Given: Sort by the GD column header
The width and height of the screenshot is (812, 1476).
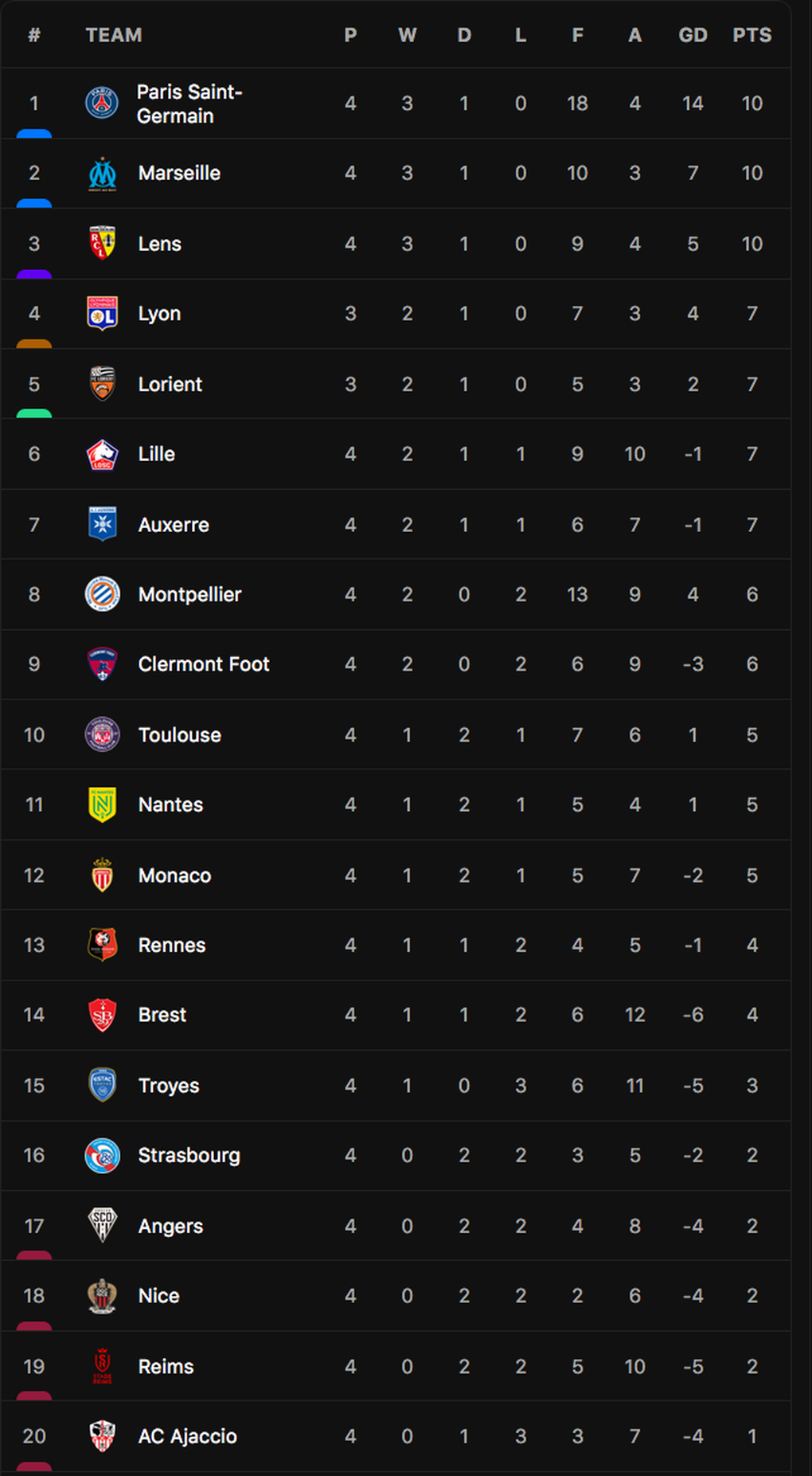Looking at the screenshot, I should tap(693, 35).
